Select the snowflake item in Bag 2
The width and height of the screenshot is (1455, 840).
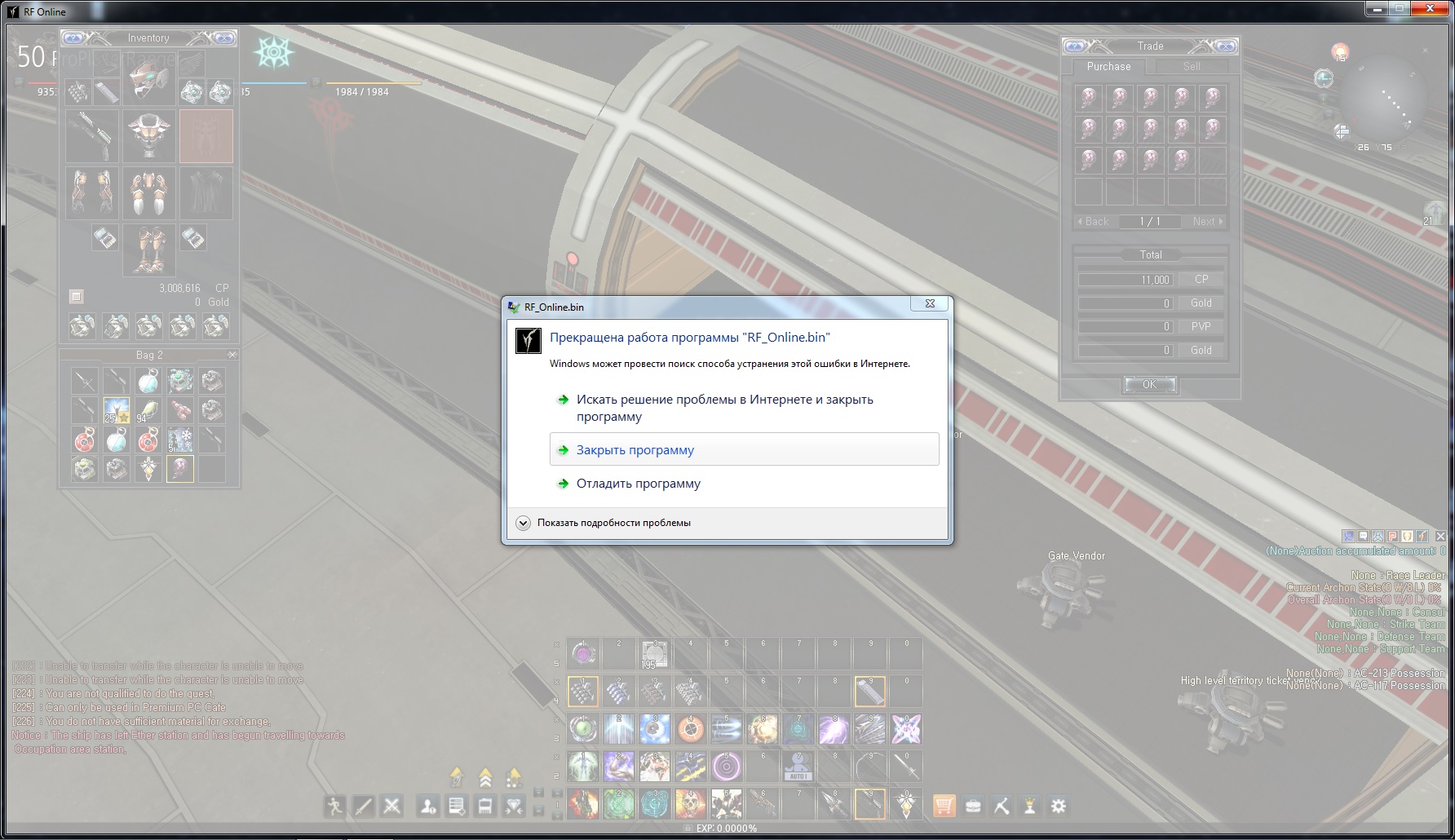[x=180, y=440]
